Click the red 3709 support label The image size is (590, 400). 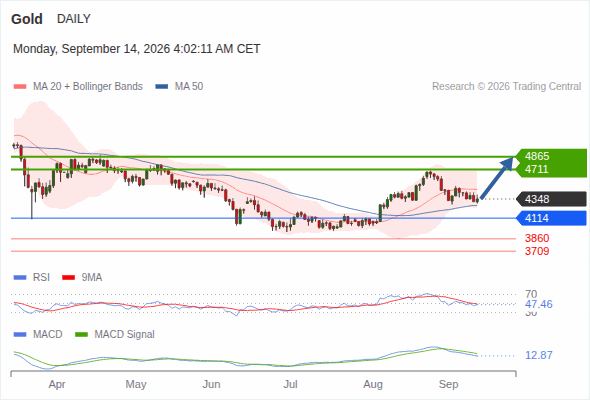537,251
